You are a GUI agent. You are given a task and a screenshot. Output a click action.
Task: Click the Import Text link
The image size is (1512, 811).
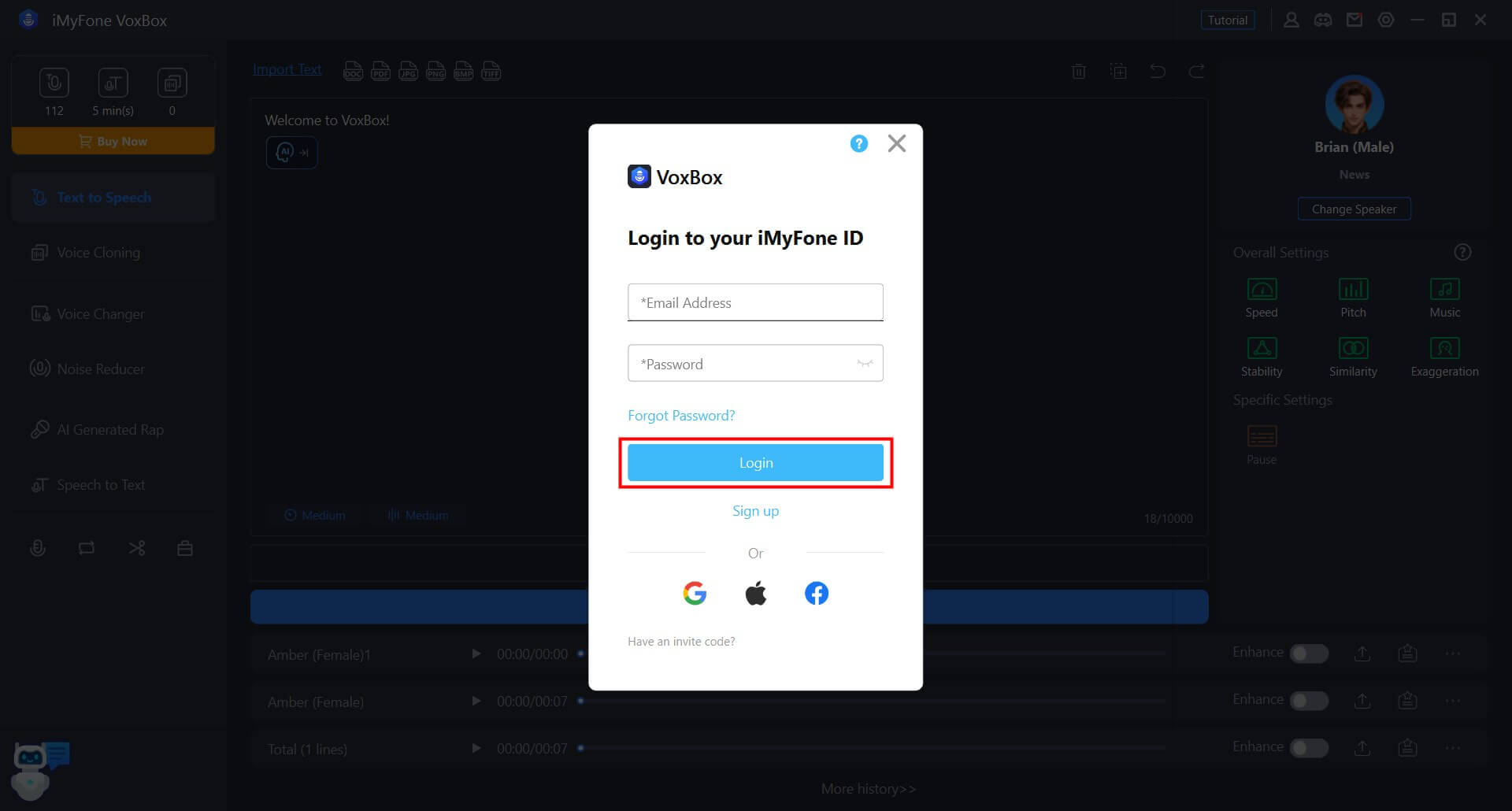[x=287, y=69]
